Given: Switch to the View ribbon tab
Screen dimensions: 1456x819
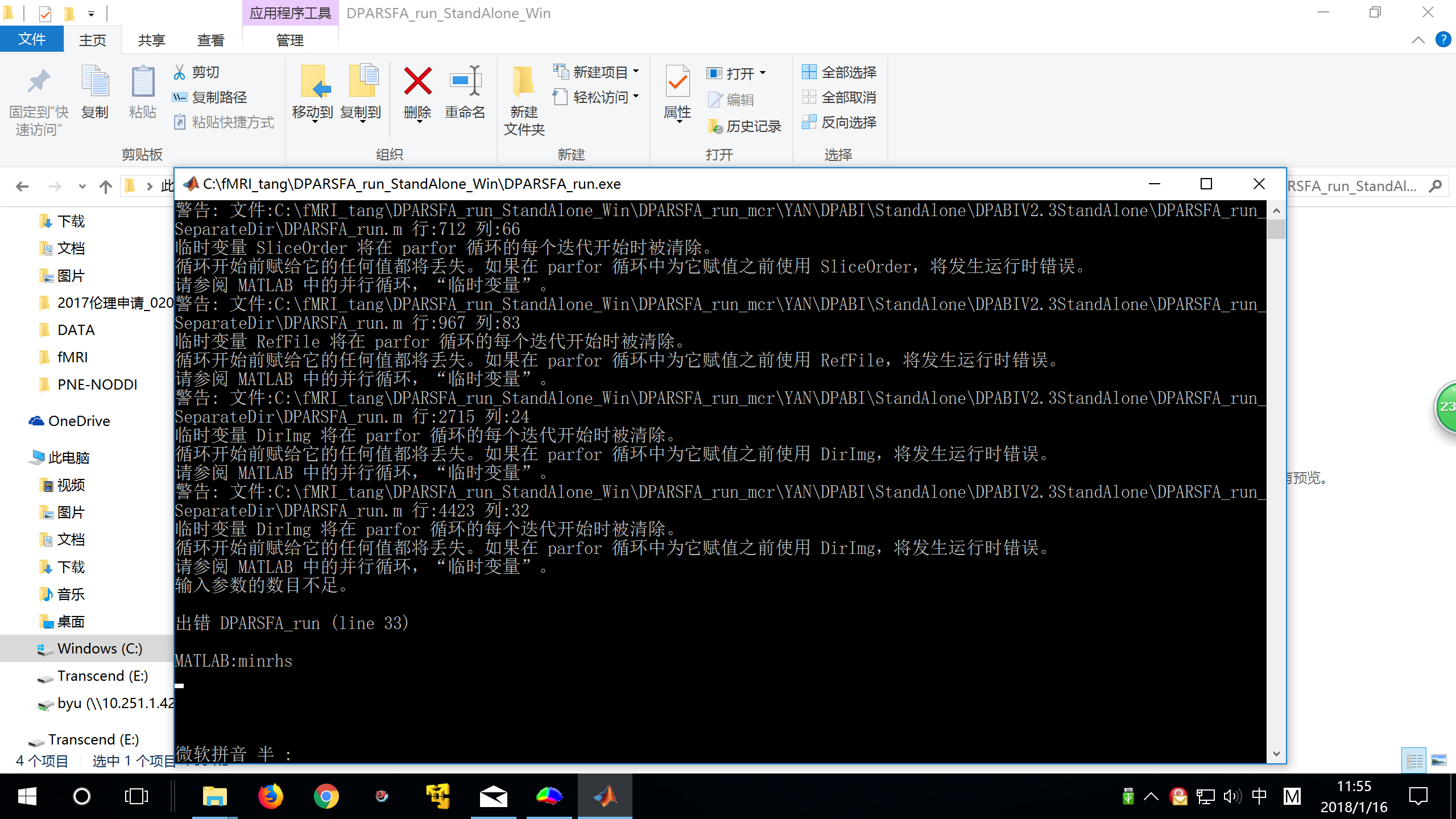Looking at the screenshot, I should point(211,40).
